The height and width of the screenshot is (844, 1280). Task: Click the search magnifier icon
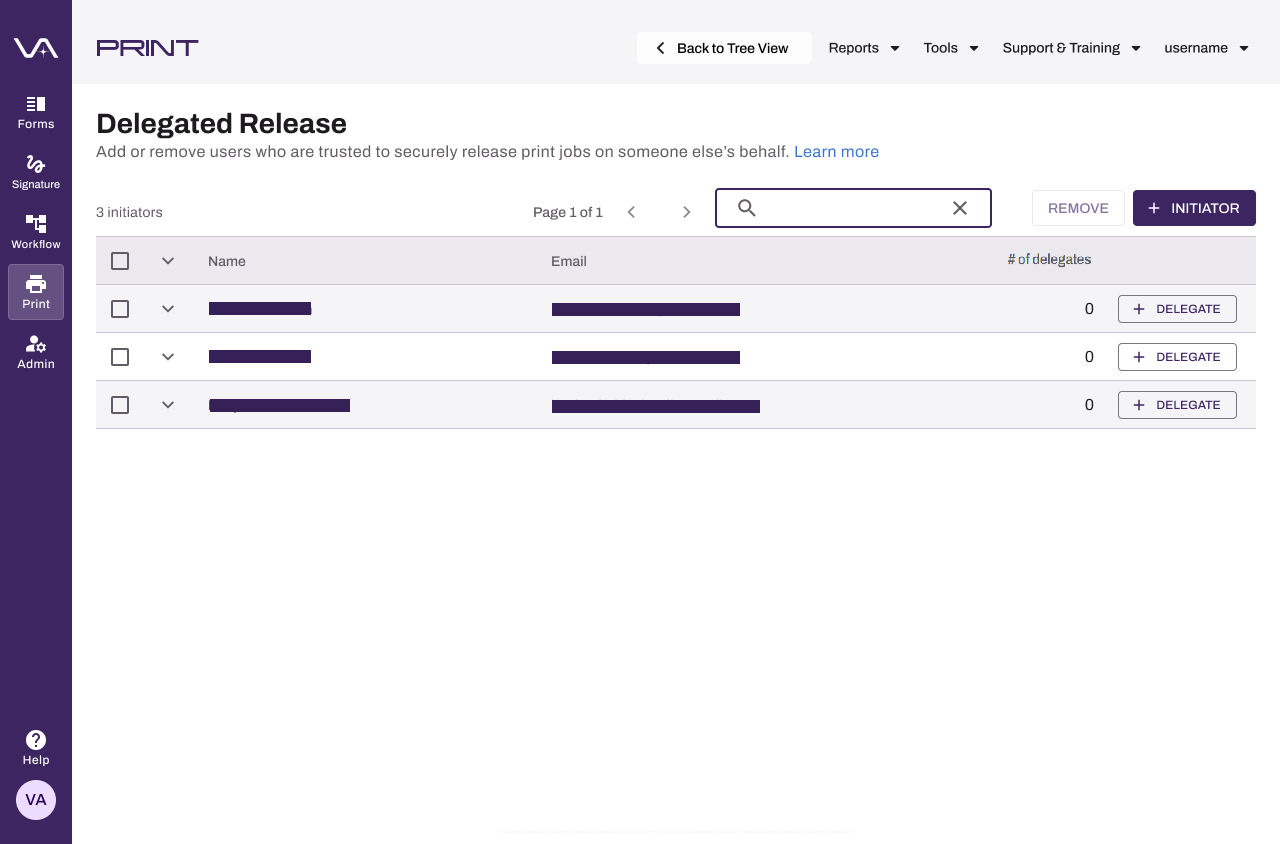746,208
